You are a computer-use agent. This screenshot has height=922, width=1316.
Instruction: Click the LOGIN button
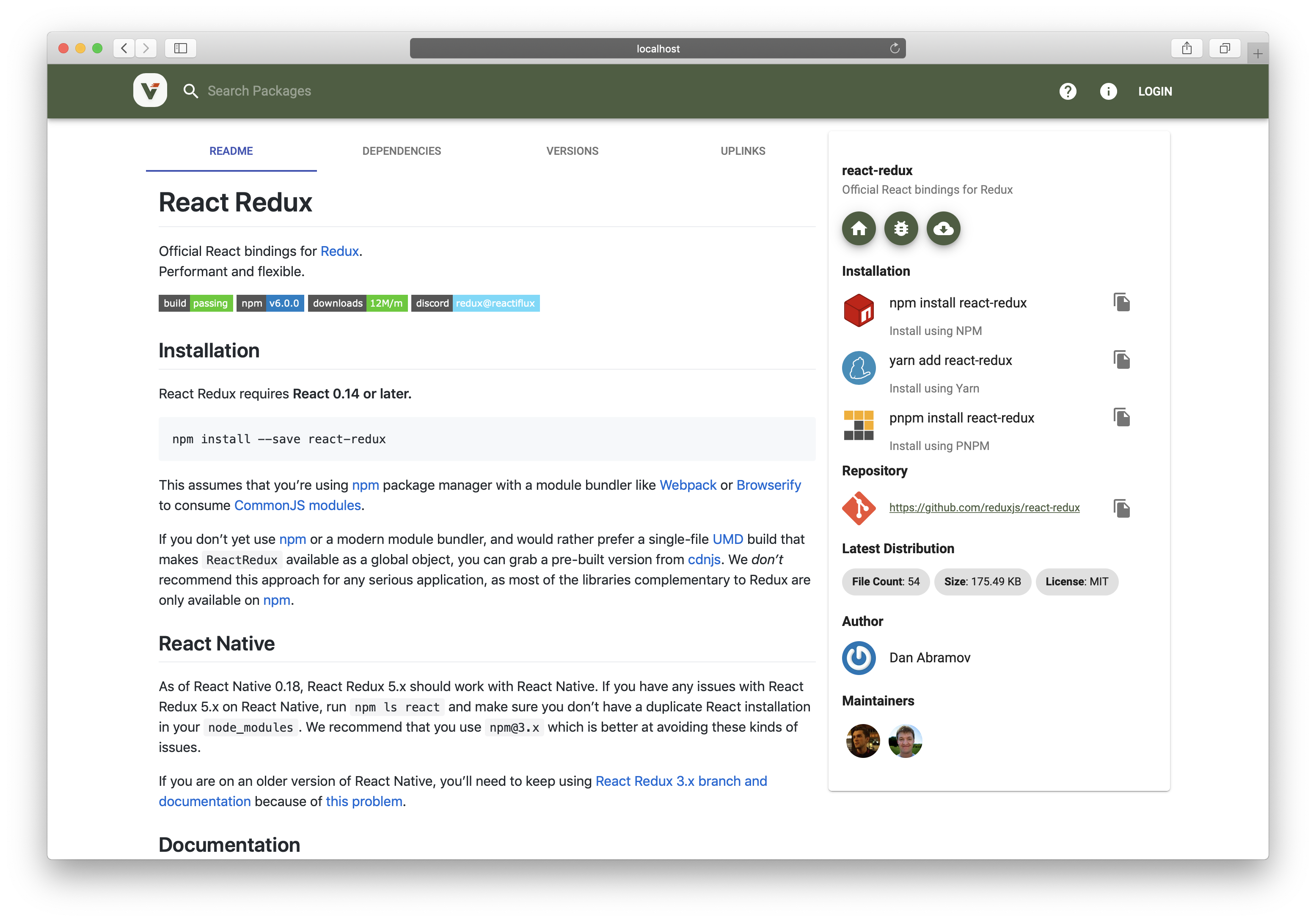[x=1155, y=91]
